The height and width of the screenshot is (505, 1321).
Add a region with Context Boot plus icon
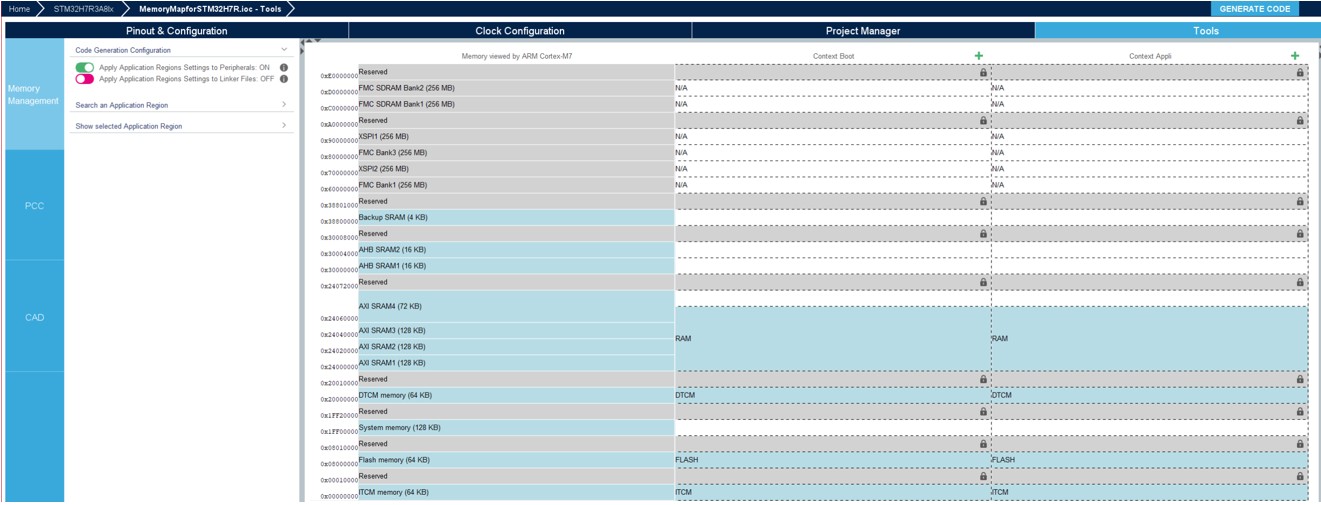coord(978,56)
